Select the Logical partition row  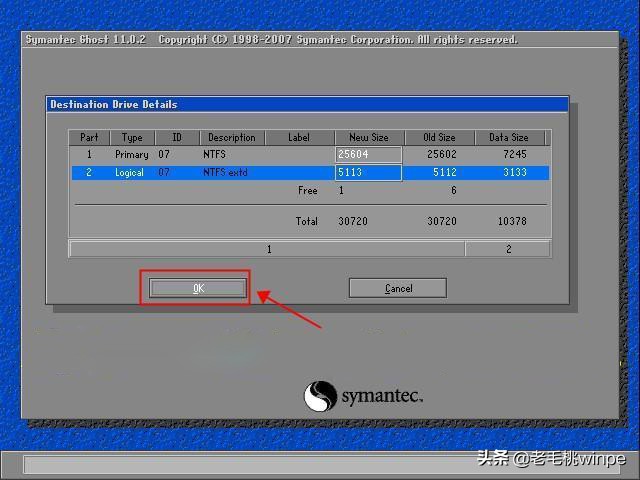pyautogui.click(x=310, y=173)
